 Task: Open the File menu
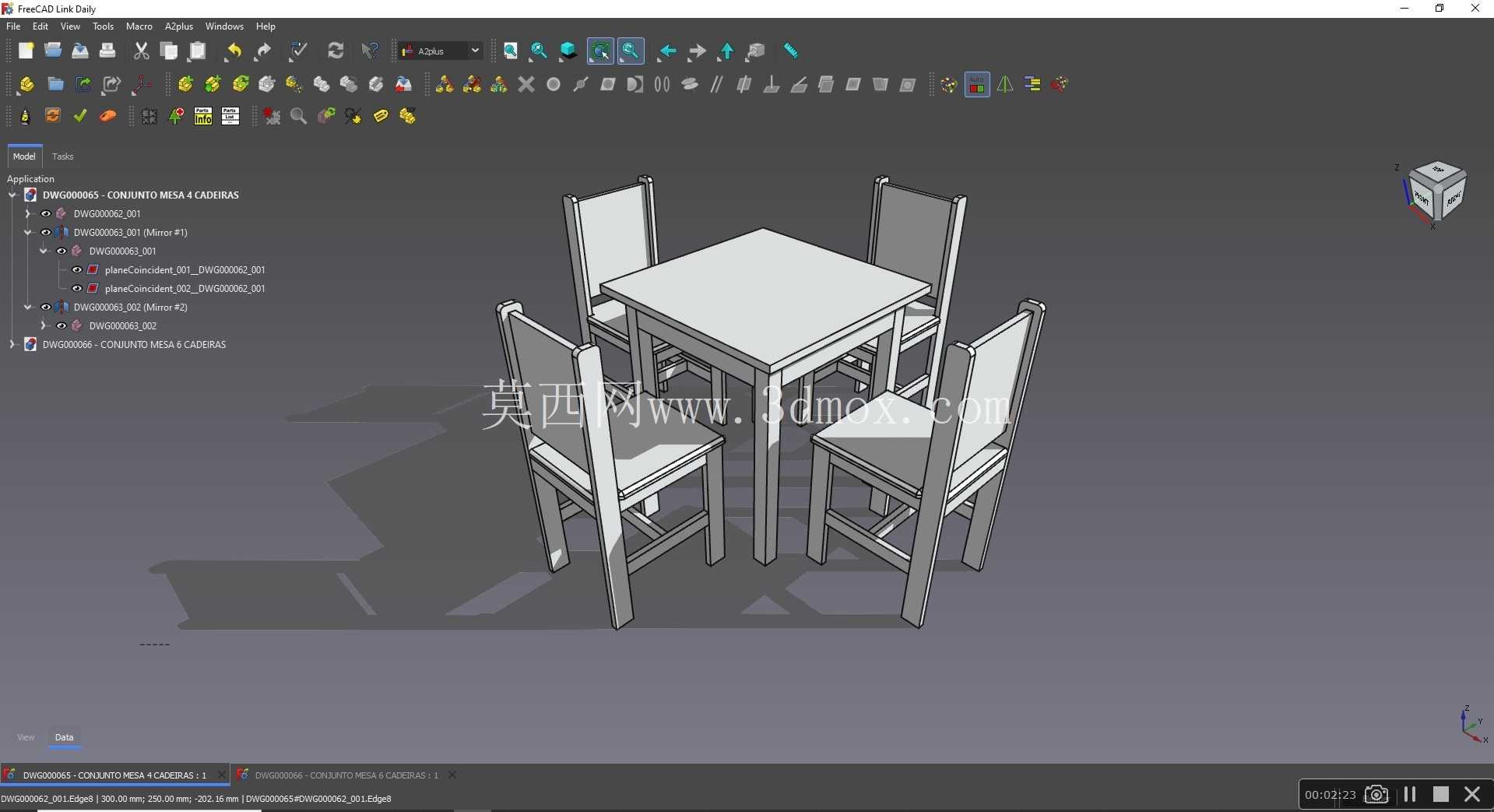13,26
